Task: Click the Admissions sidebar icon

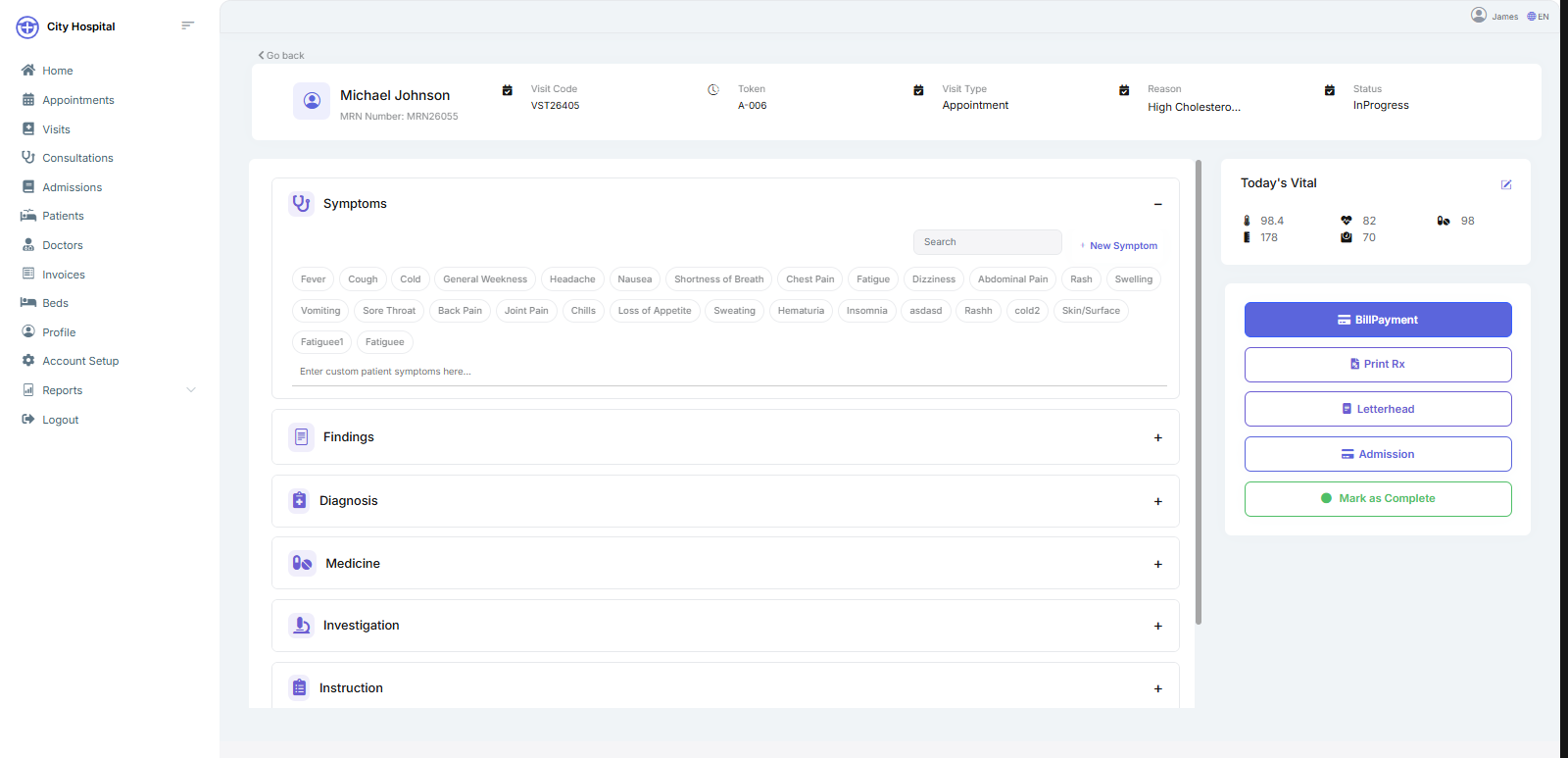Action: click(28, 186)
